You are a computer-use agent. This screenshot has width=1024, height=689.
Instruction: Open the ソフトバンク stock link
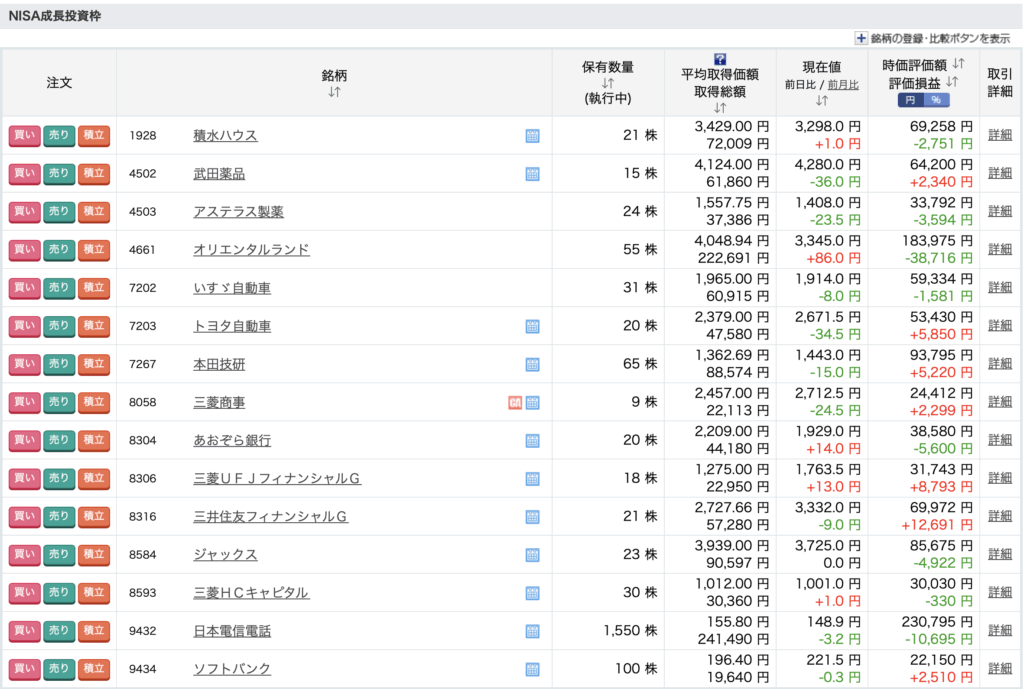coord(232,669)
